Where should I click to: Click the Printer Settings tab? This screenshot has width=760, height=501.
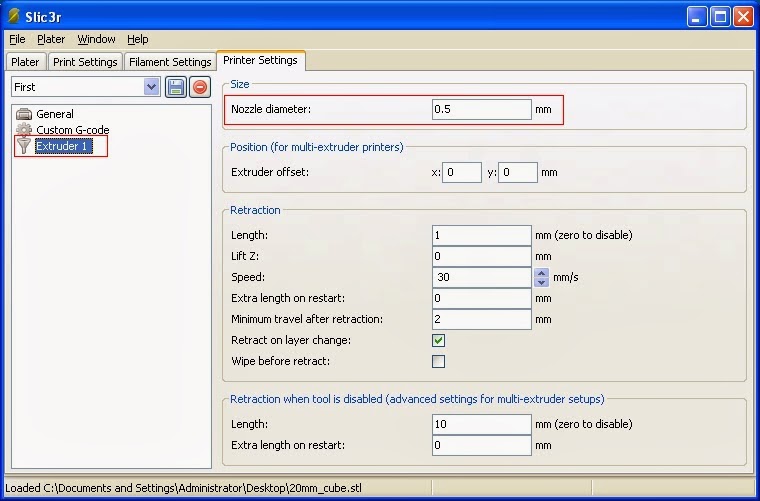[x=260, y=60]
